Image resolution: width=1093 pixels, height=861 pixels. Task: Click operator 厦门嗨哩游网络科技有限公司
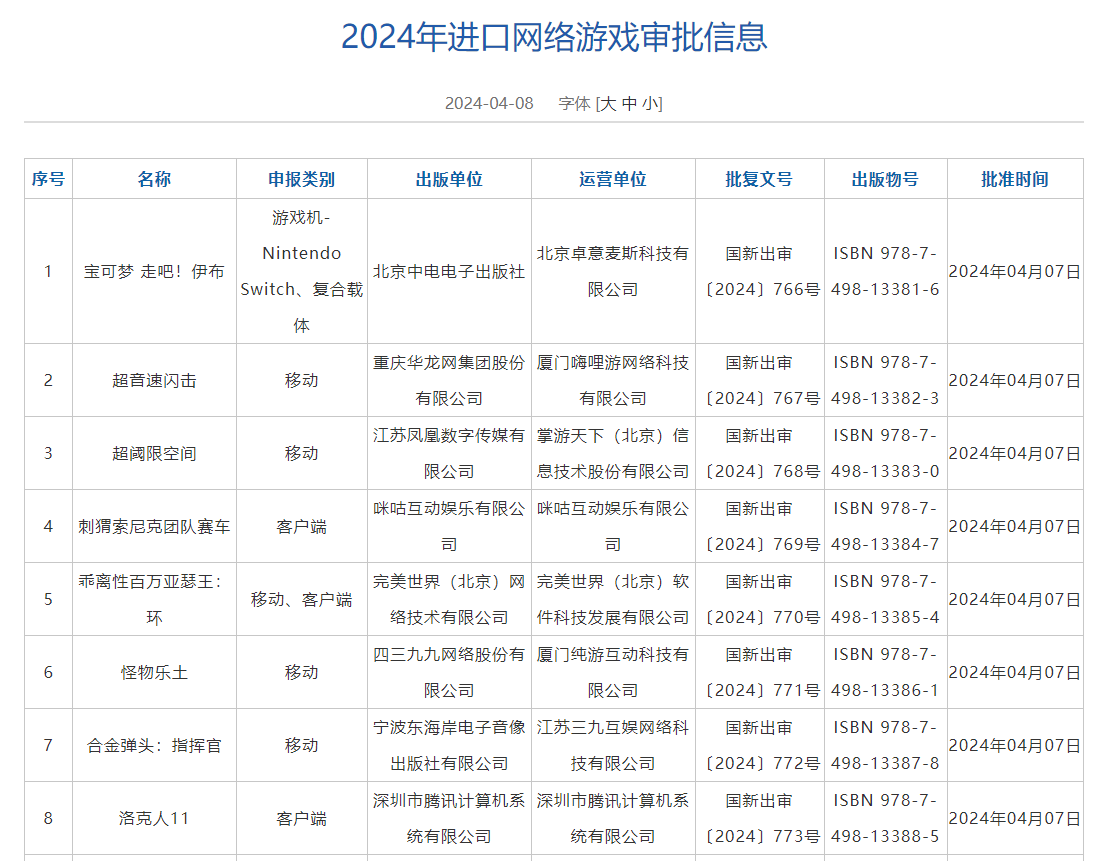click(x=613, y=381)
